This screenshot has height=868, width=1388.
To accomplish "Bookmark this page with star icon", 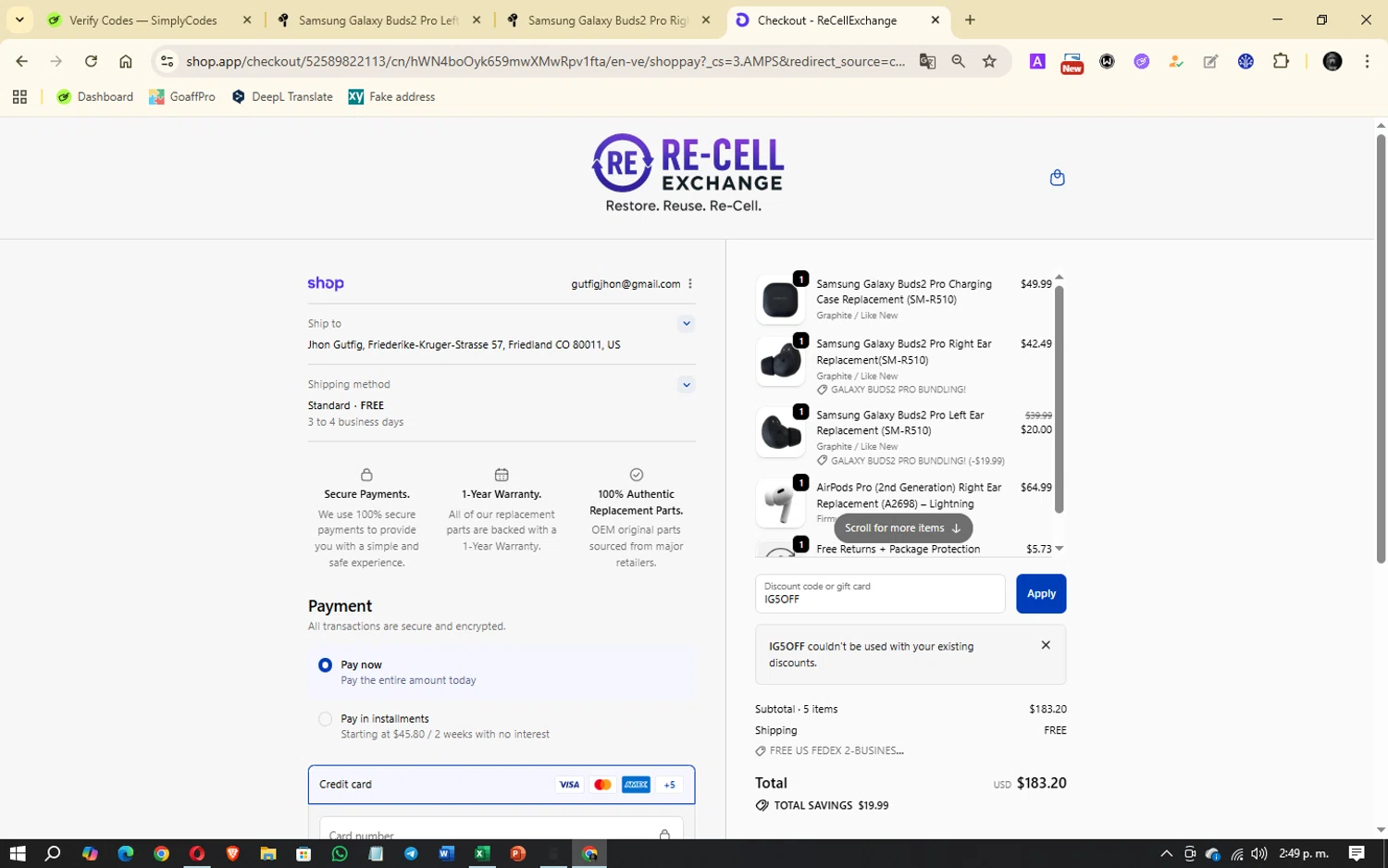I will click(989, 62).
